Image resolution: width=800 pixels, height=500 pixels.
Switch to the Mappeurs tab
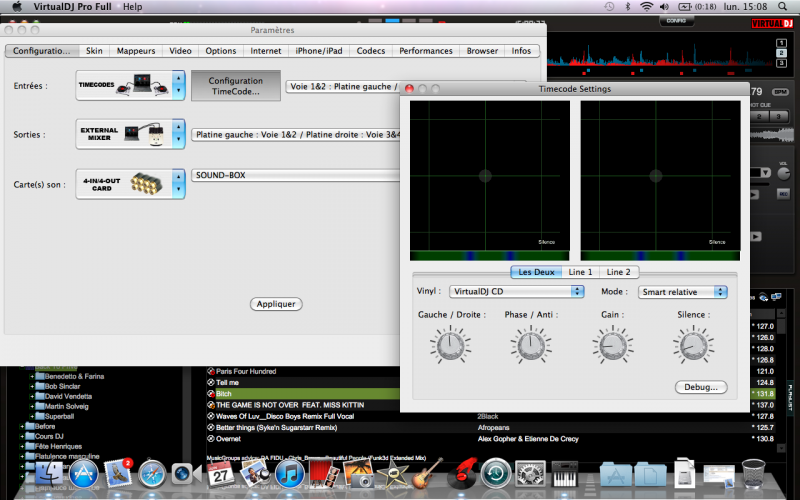point(136,51)
